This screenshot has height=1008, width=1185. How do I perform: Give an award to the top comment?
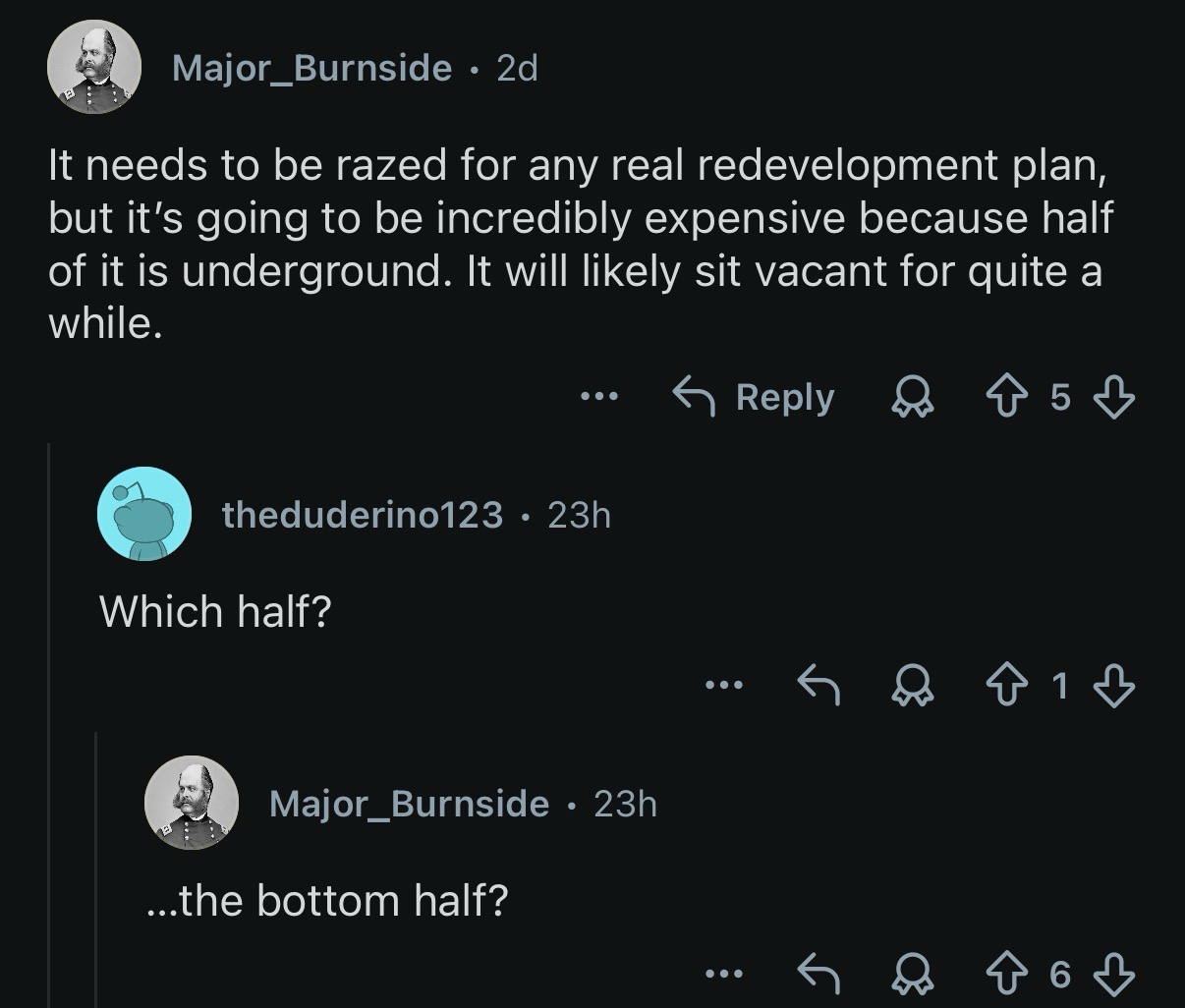911,397
